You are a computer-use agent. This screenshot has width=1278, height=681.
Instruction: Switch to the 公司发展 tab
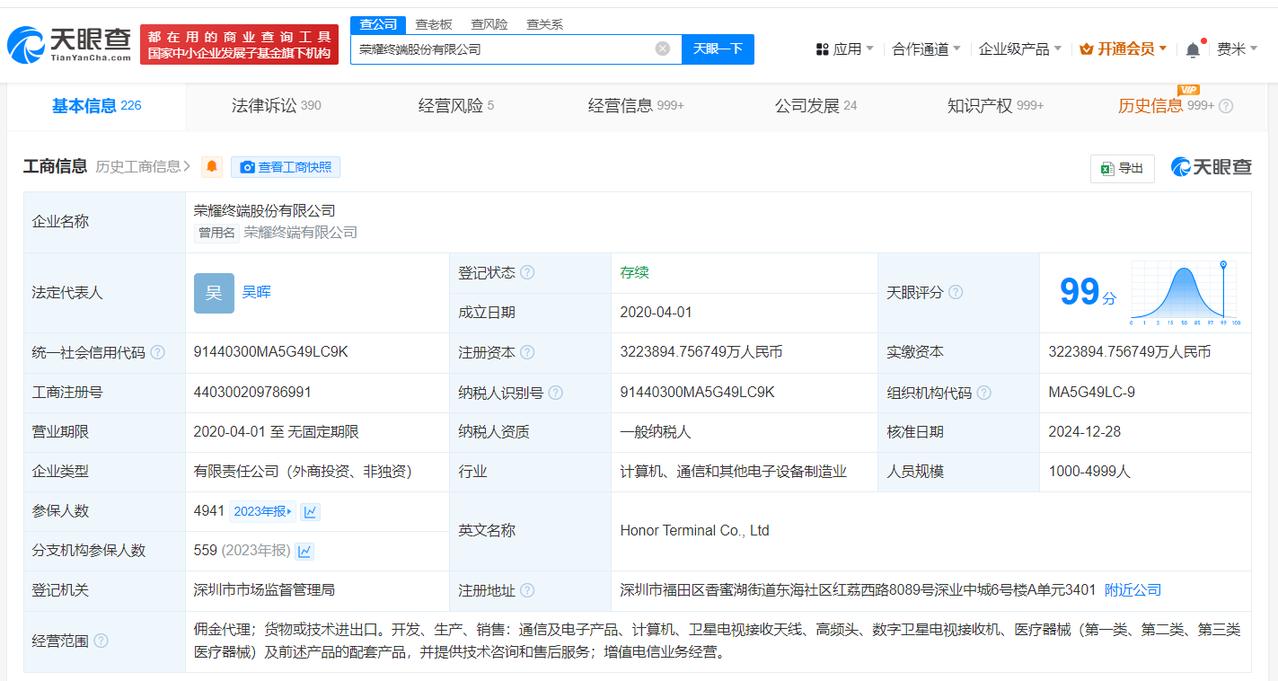[x=815, y=106]
